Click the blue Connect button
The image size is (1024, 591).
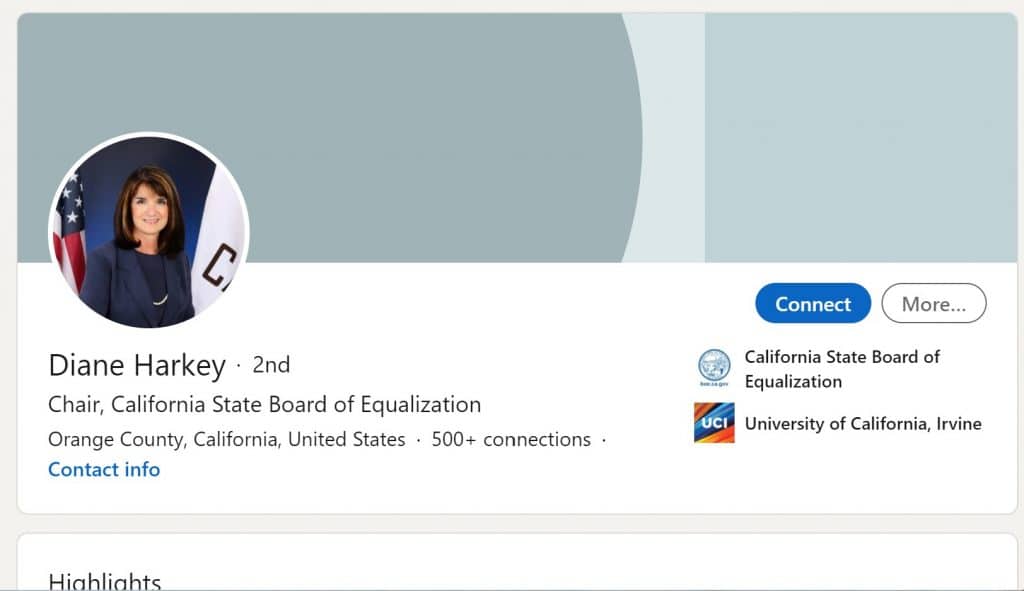813,304
